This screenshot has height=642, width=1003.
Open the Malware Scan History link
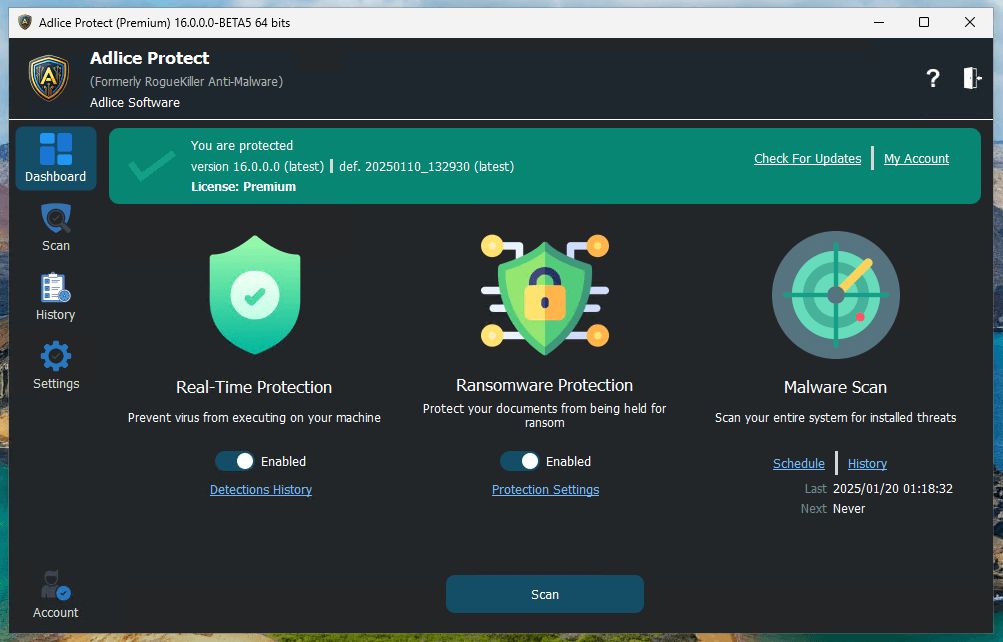coord(867,463)
